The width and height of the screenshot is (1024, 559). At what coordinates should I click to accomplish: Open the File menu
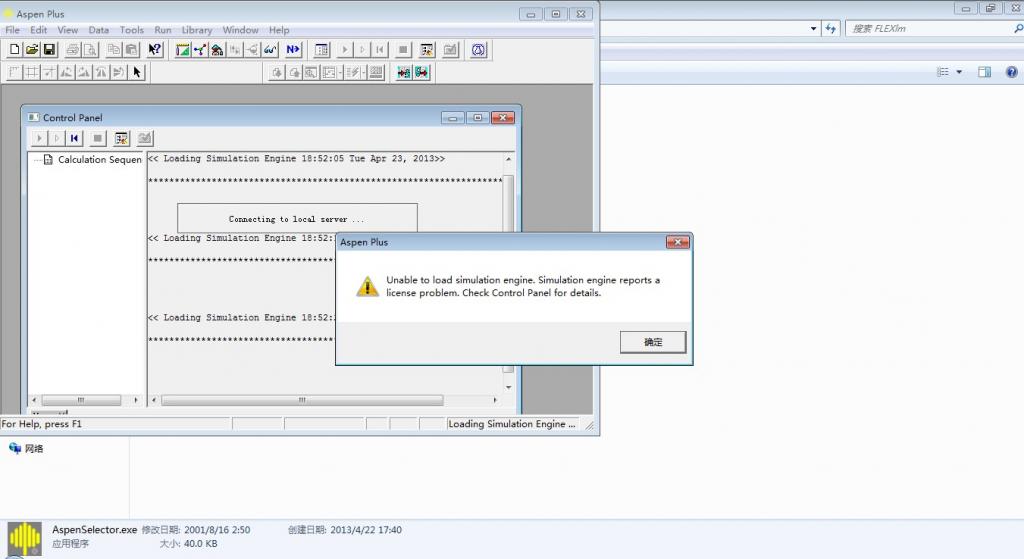12,30
